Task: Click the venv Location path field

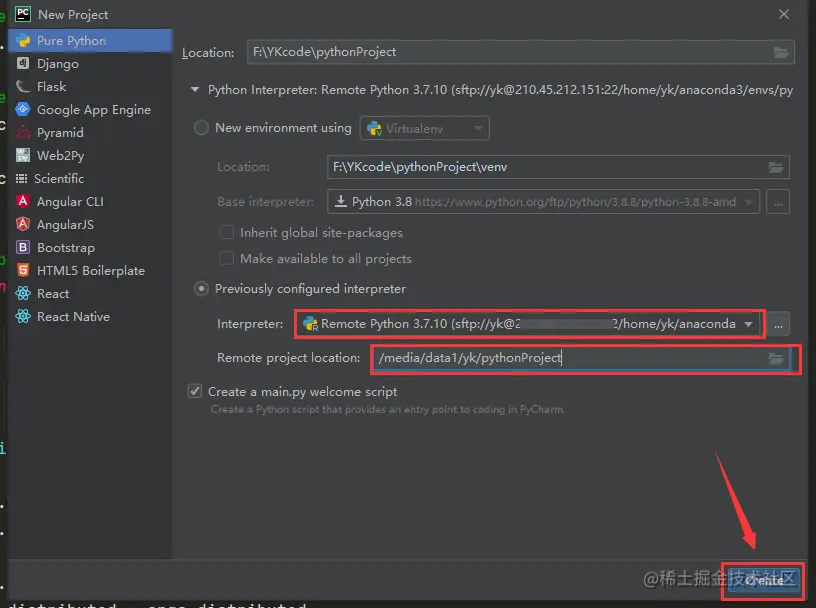Action: 558,167
